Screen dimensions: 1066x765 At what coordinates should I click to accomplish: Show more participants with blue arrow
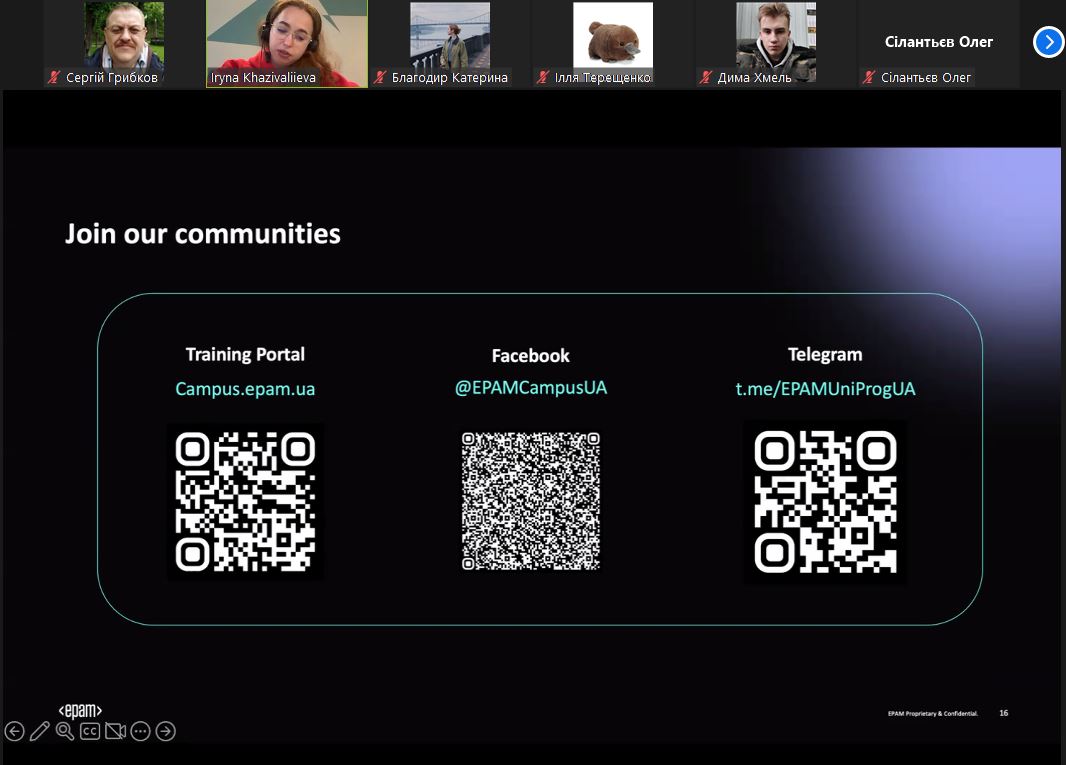[x=1048, y=42]
